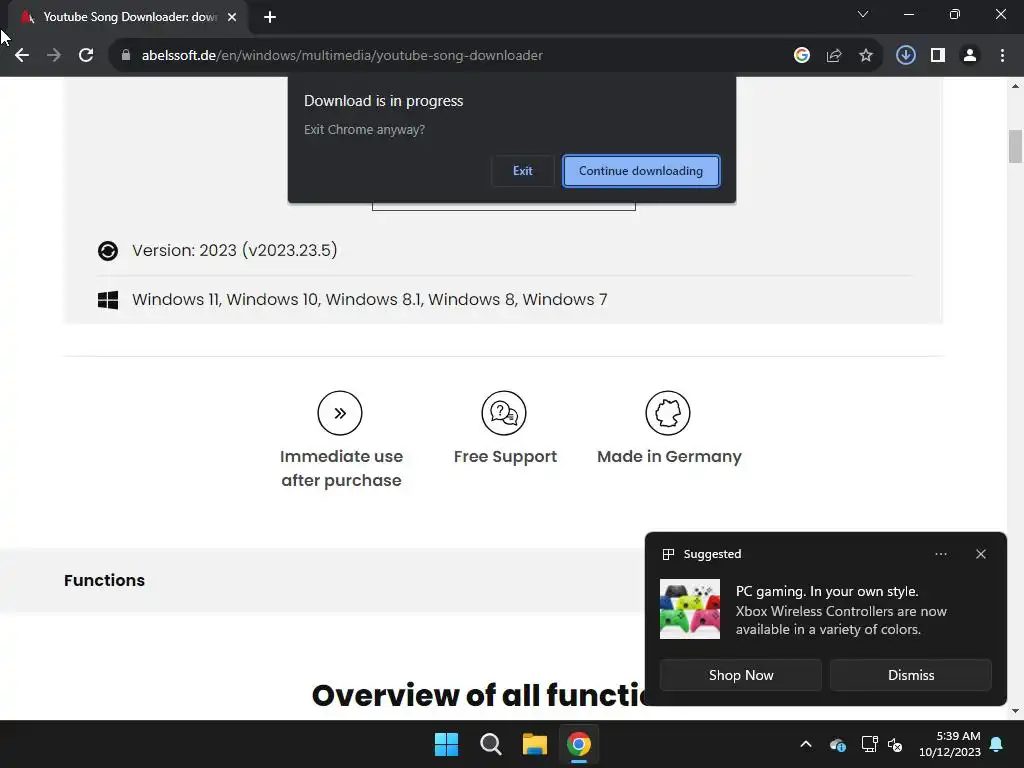
Task: Click the address bar URL
Action: coord(342,56)
